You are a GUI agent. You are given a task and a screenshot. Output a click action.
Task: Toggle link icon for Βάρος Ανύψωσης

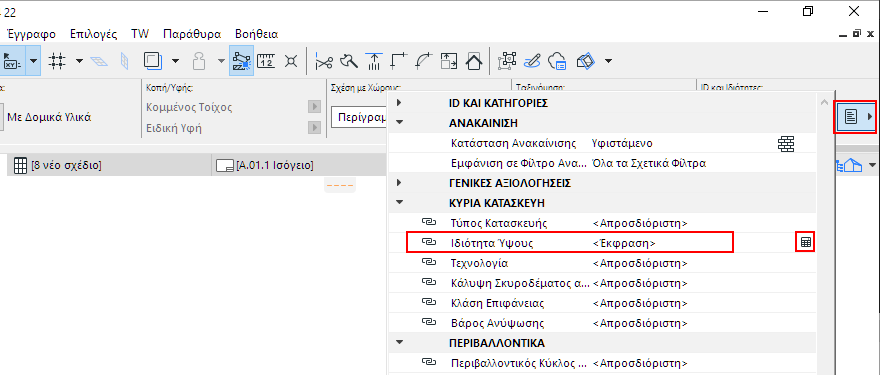(429, 323)
